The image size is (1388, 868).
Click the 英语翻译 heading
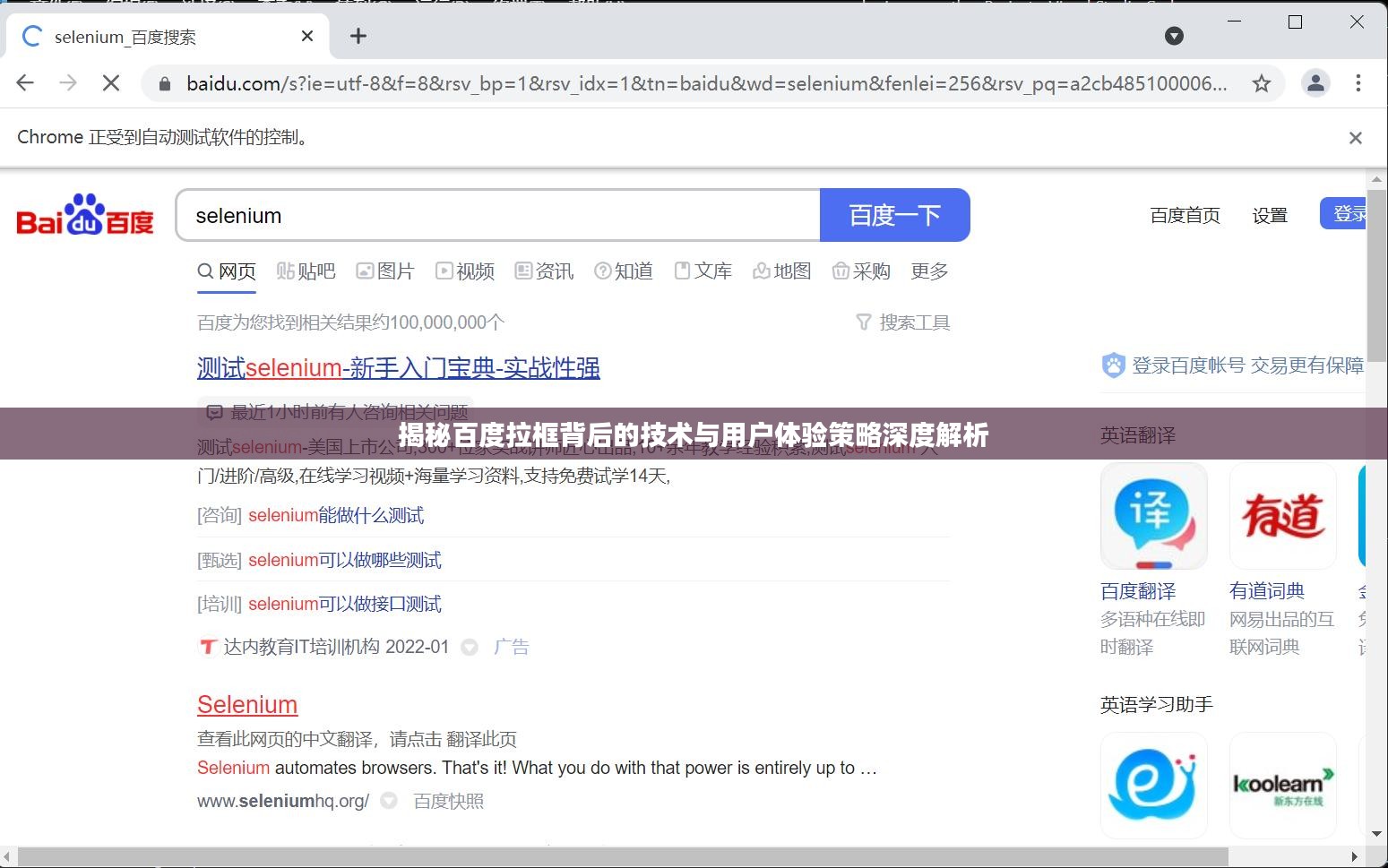1138,436
